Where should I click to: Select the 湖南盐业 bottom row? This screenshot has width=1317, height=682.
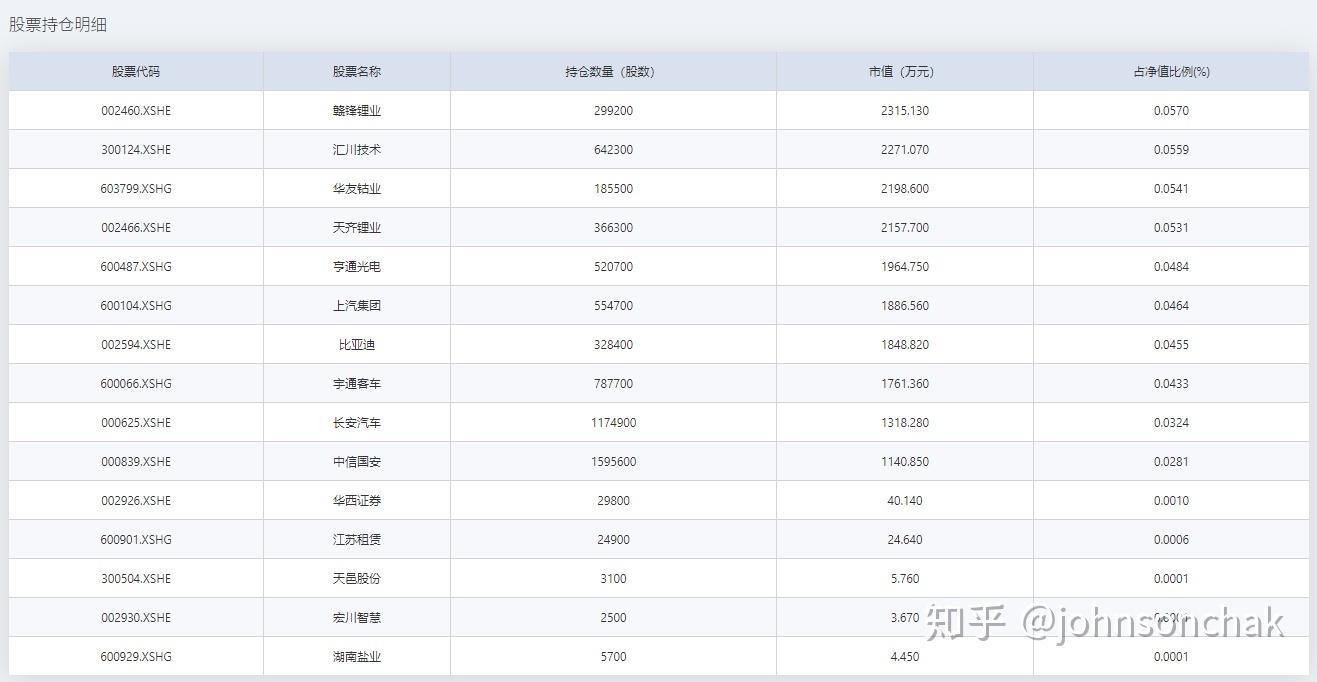click(x=356, y=656)
